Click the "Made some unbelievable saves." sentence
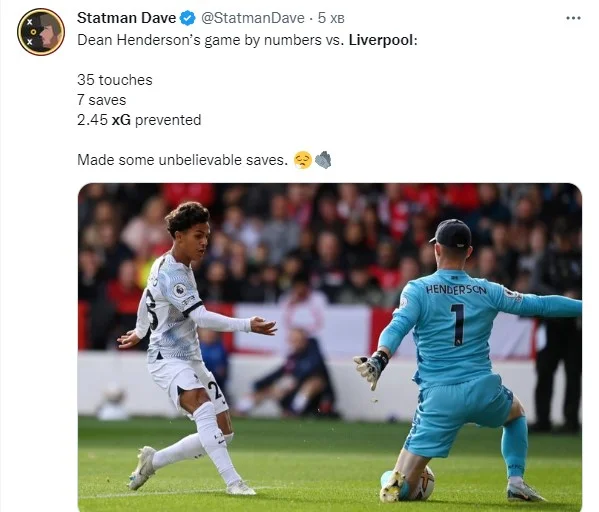599x512 pixels. (183, 160)
